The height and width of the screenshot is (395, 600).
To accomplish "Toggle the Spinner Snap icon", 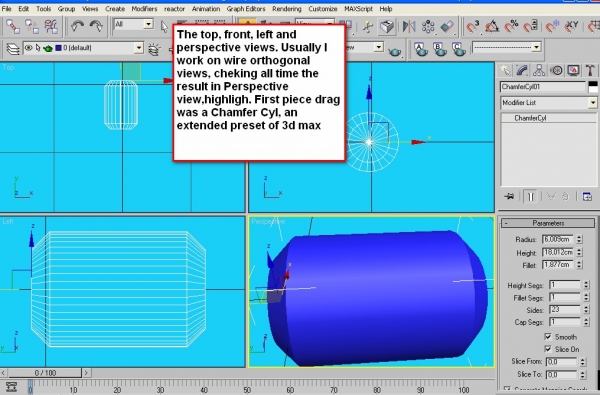I will (x=530, y=27).
